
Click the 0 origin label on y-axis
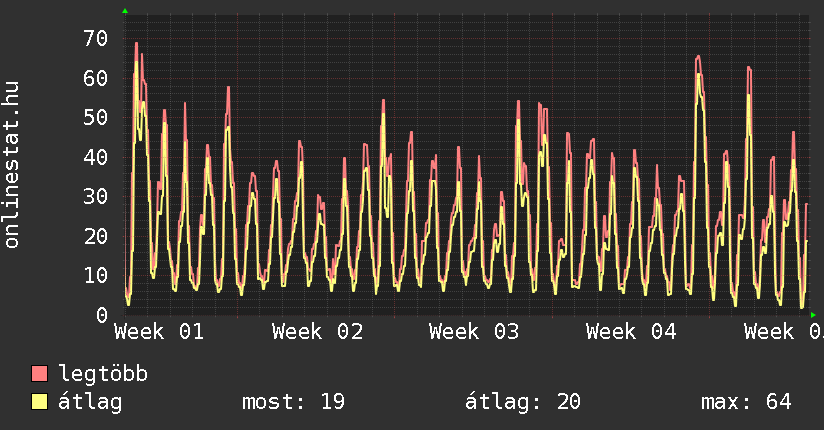pos(101,315)
